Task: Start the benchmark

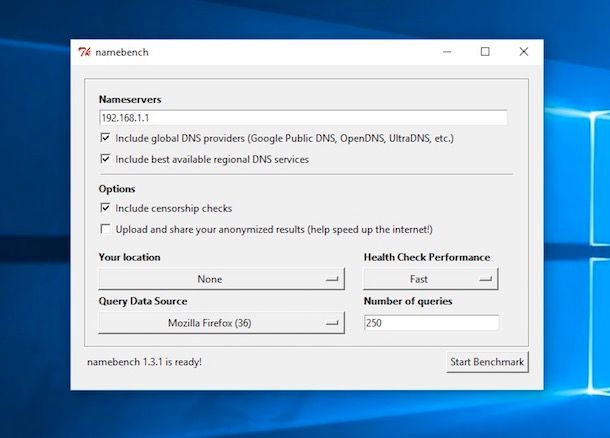Action: (x=487, y=362)
